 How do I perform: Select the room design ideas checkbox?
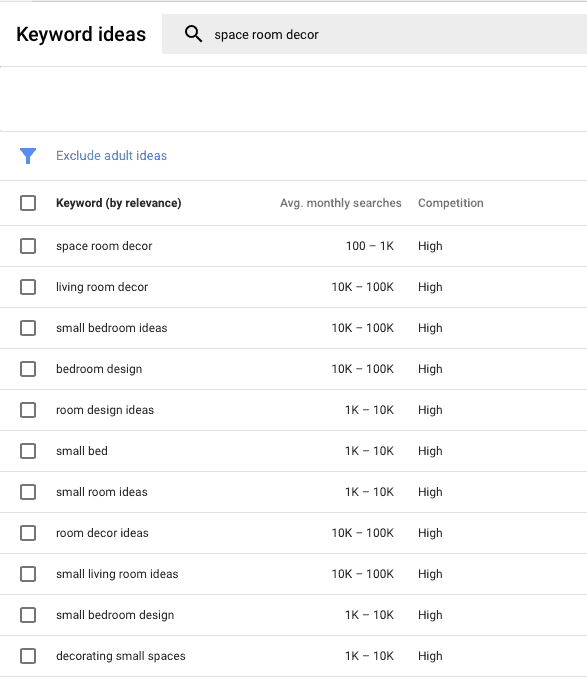28,410
